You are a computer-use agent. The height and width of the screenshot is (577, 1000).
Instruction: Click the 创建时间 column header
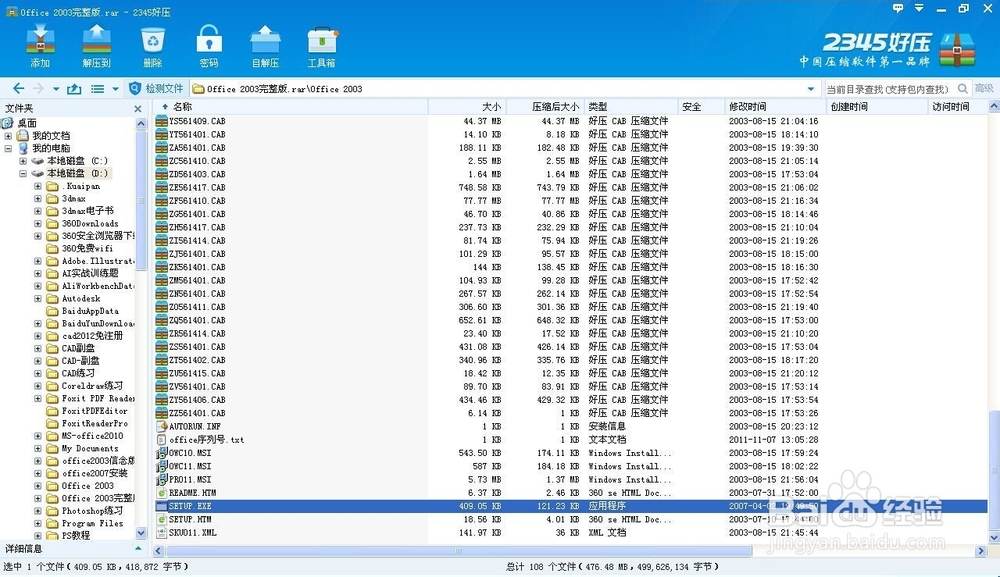(x=876, y=106)
